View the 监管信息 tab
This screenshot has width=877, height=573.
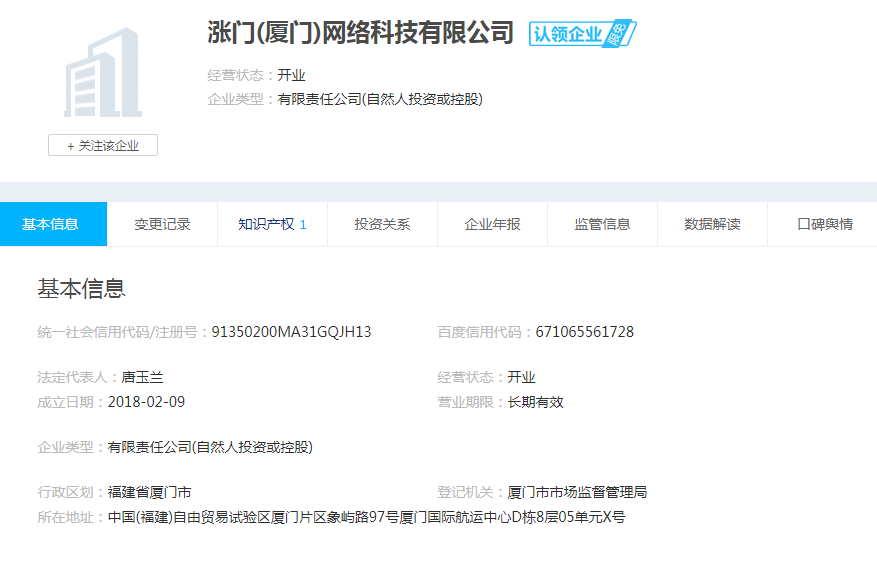pos(602,224)
